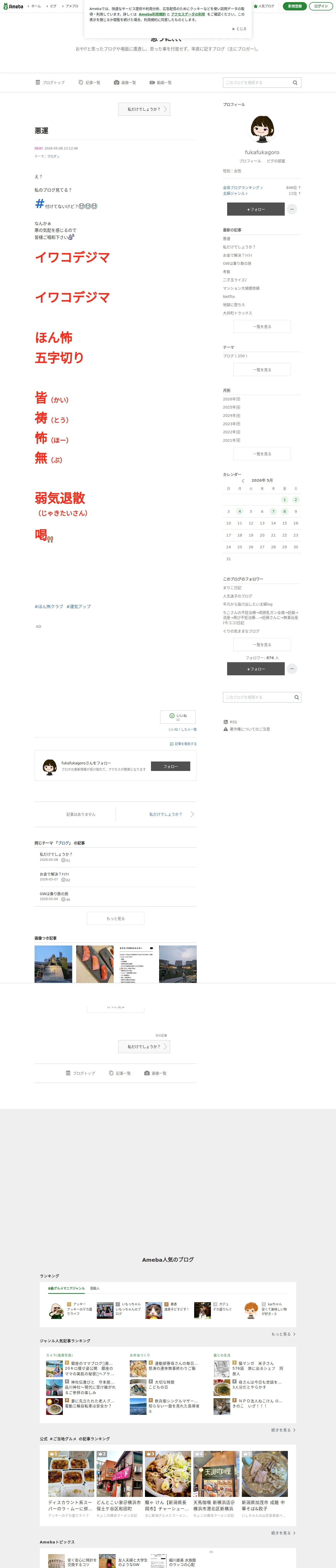Click the 主婦ジャンル ranking link
Screen dimensions: 336x1568
tap(235, 194)
